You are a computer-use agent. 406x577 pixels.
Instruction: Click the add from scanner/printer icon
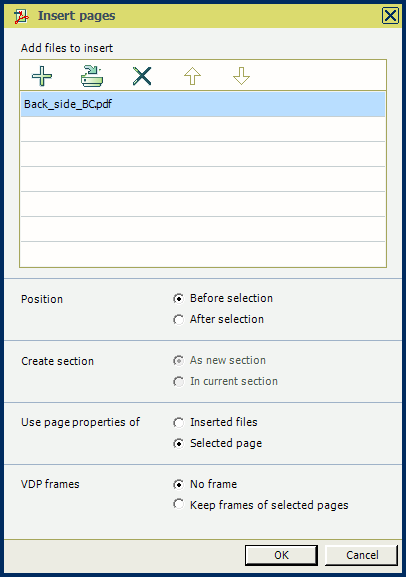coord(92,76)
